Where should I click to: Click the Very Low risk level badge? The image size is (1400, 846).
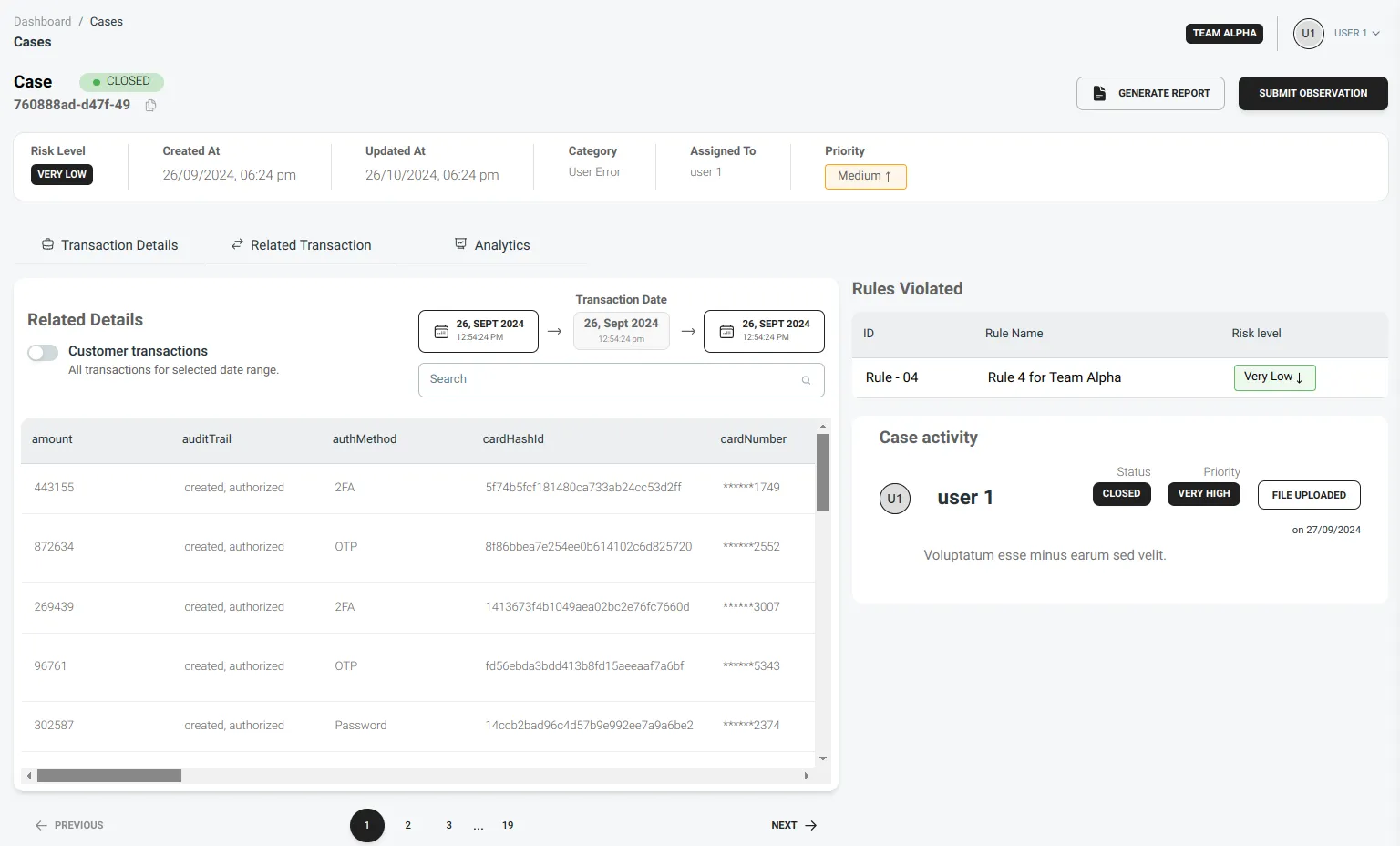pos(1274,377)
